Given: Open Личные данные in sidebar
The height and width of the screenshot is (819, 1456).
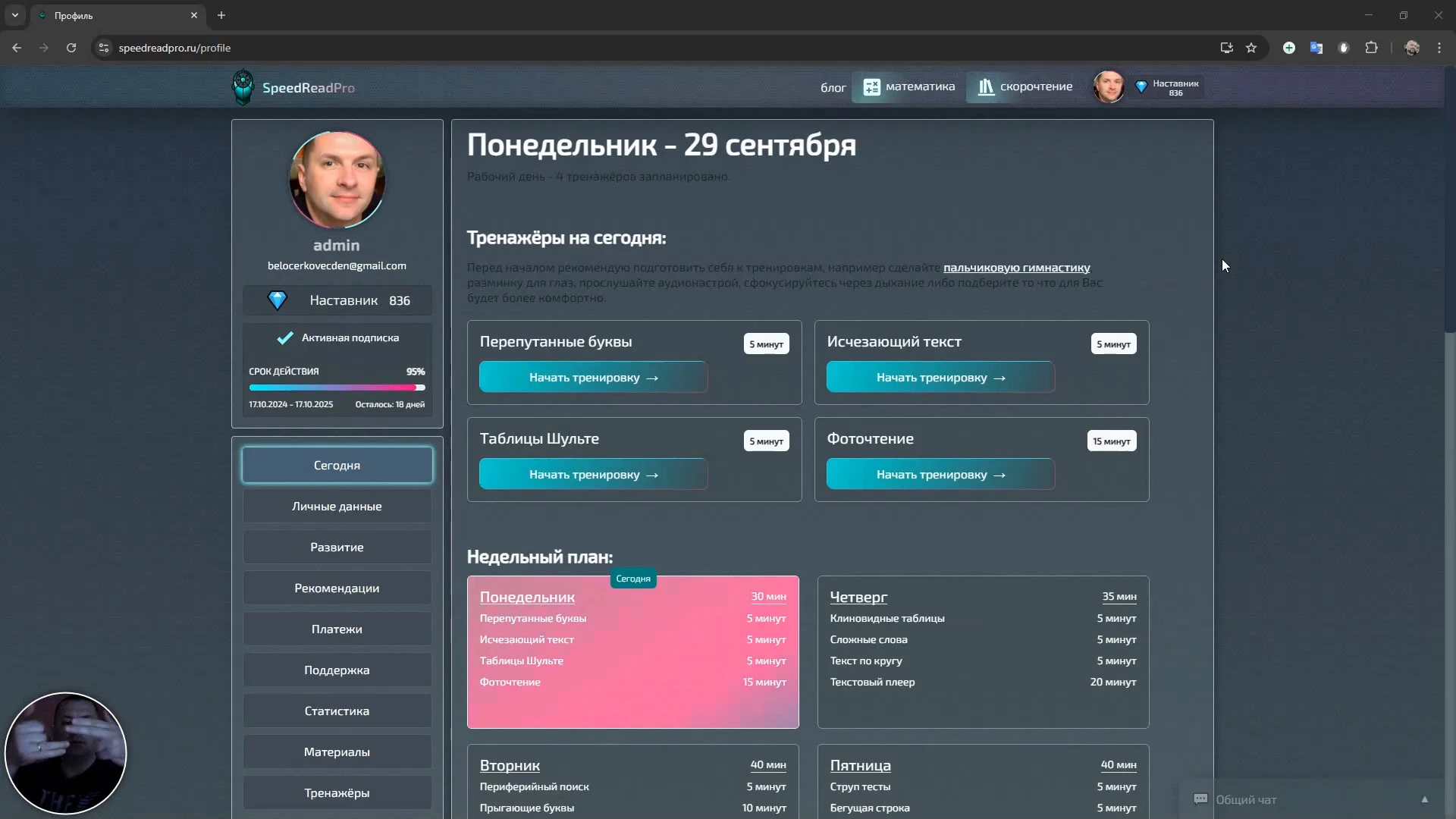Looking at the screenshot, I should click(337, 506).
